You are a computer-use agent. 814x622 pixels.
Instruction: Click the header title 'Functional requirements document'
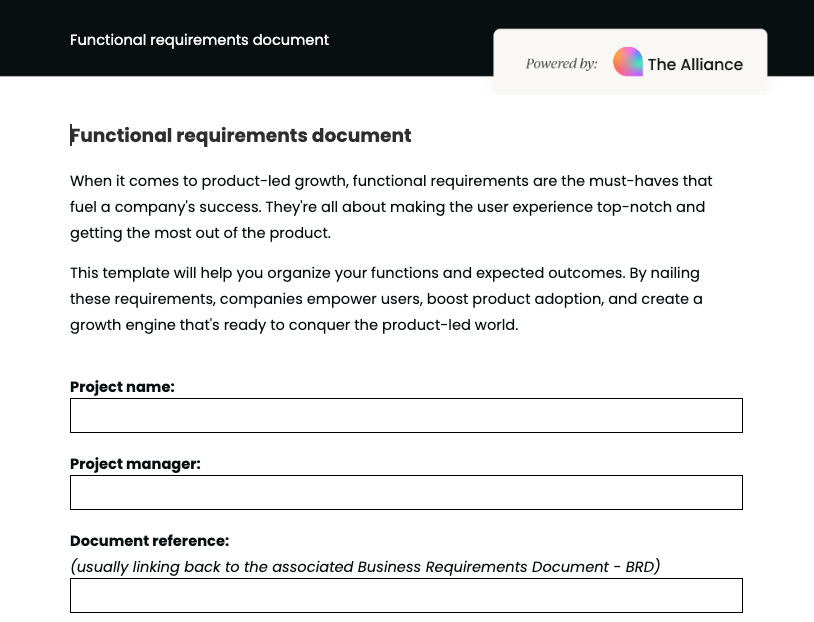click(199, 40)
